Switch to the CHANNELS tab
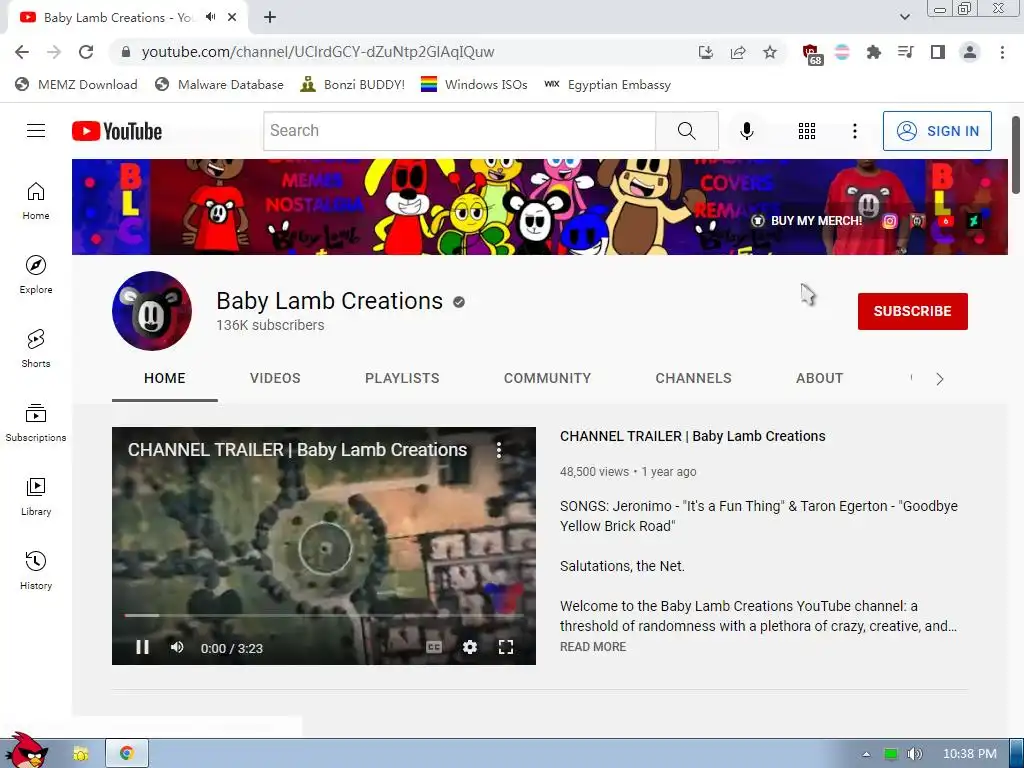This screenshot has height=768, width=1024. tap(694, 378)
